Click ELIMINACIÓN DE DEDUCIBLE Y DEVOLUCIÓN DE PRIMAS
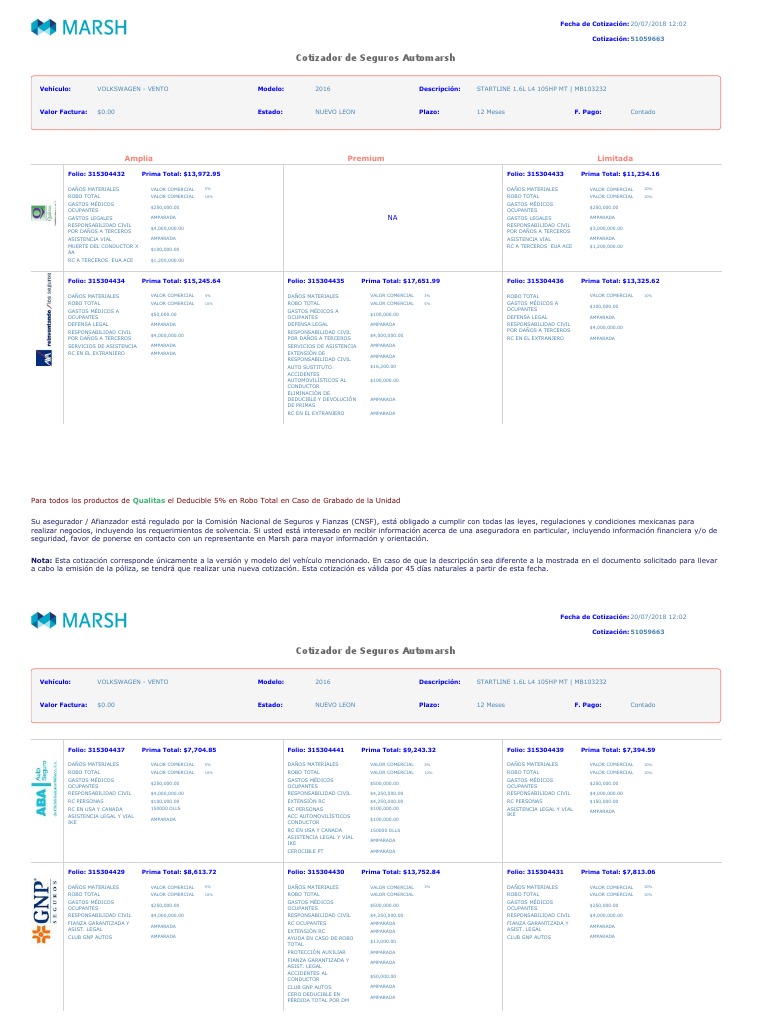The width and height of the screenshot is (768, 1024). tap(322, 399)
